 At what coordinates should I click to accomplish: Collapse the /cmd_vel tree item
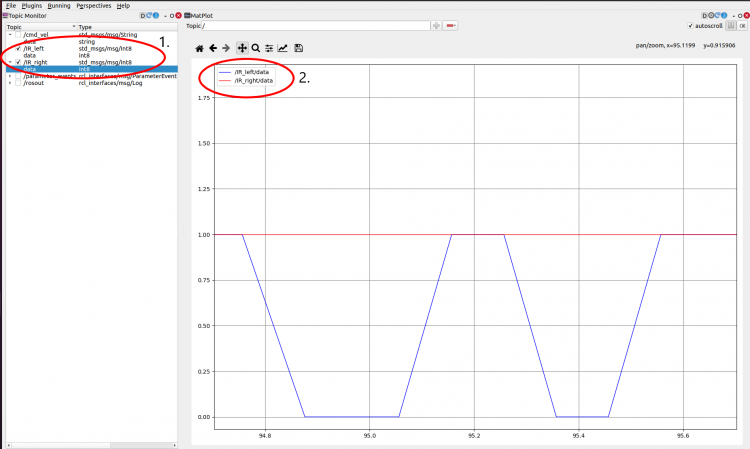coord(9,34)
